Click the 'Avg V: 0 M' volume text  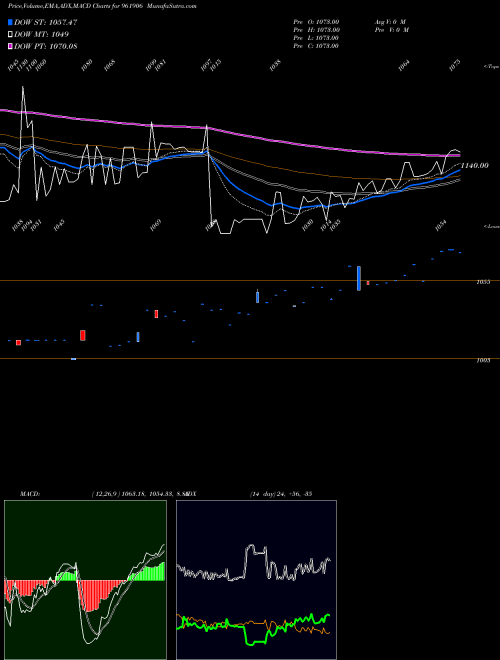click(x=390, y=22)
